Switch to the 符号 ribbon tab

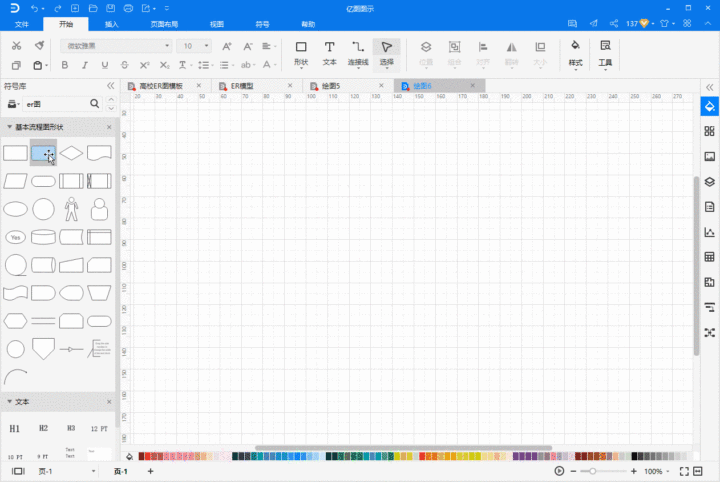click(262, 24)
